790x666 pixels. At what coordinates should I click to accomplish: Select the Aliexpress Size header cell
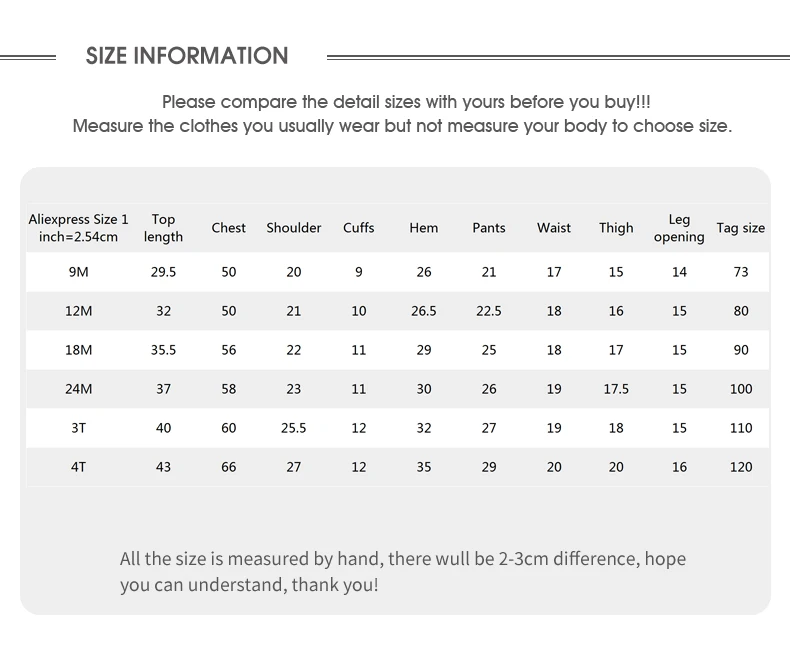click(79, 228)
